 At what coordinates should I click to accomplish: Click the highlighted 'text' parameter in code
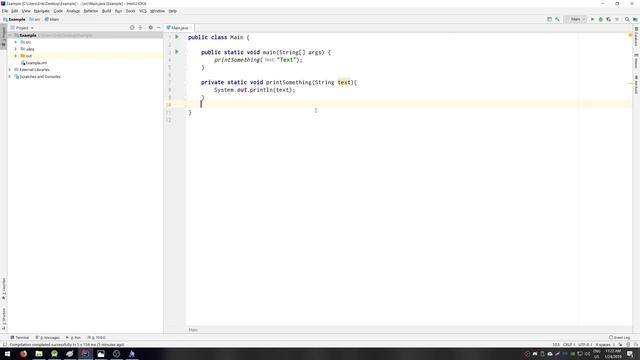pyautogui.click(x=344, y=82)
